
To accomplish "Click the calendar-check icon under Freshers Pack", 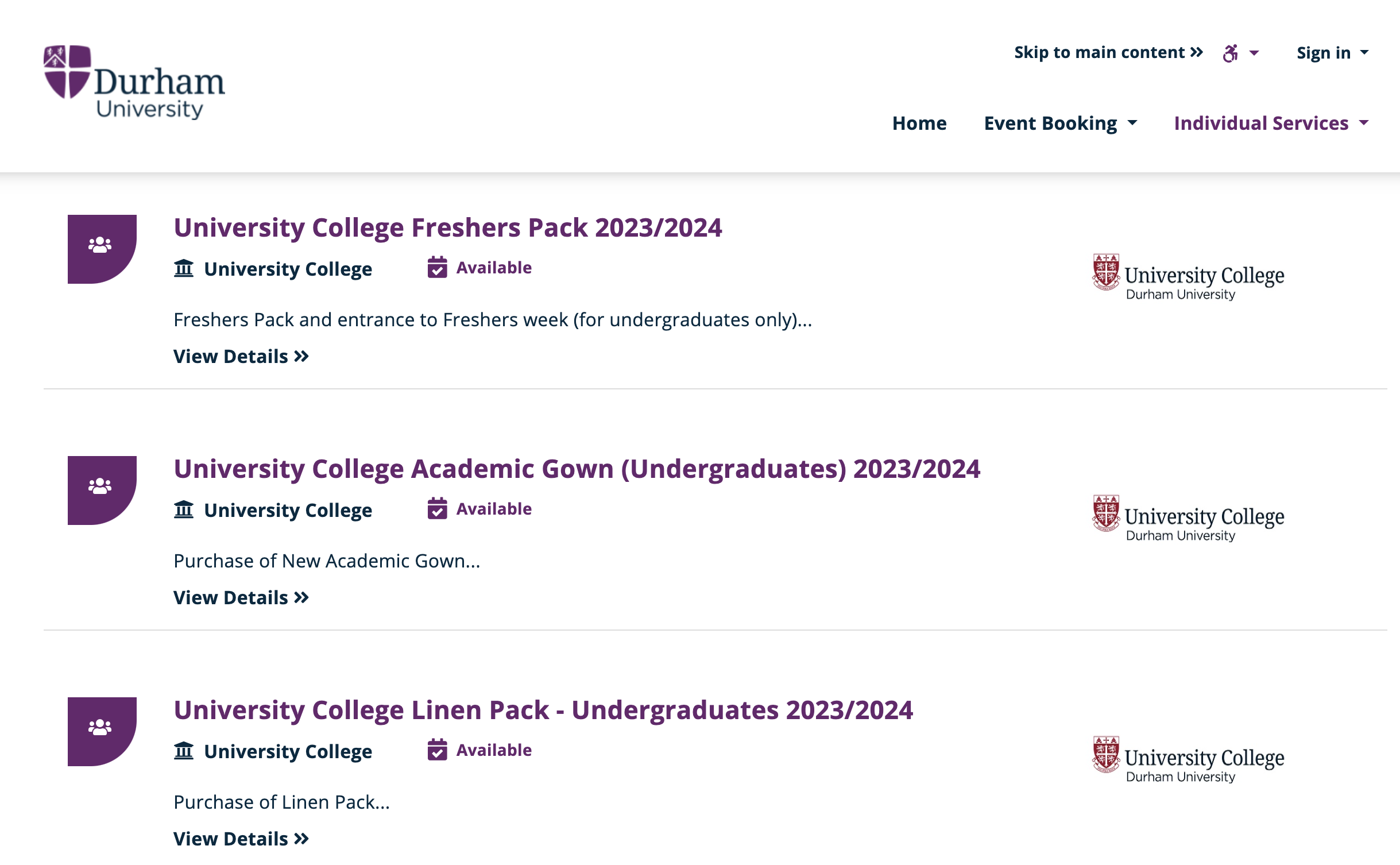I will click(437, 268).
